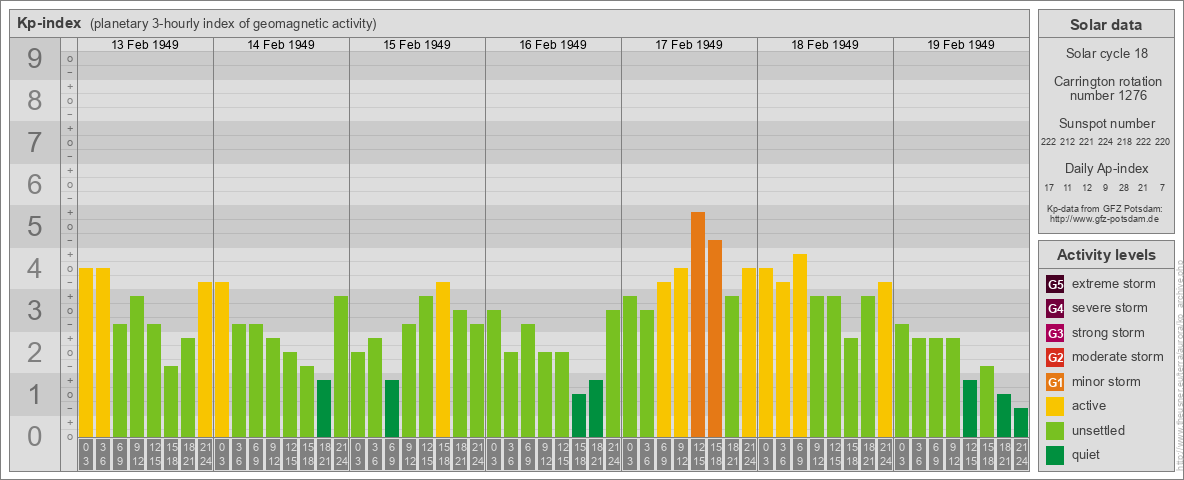The height and width of the screenshot is (480, 1184).
Task: Click the Kp scale number 5
Action: 35,226
